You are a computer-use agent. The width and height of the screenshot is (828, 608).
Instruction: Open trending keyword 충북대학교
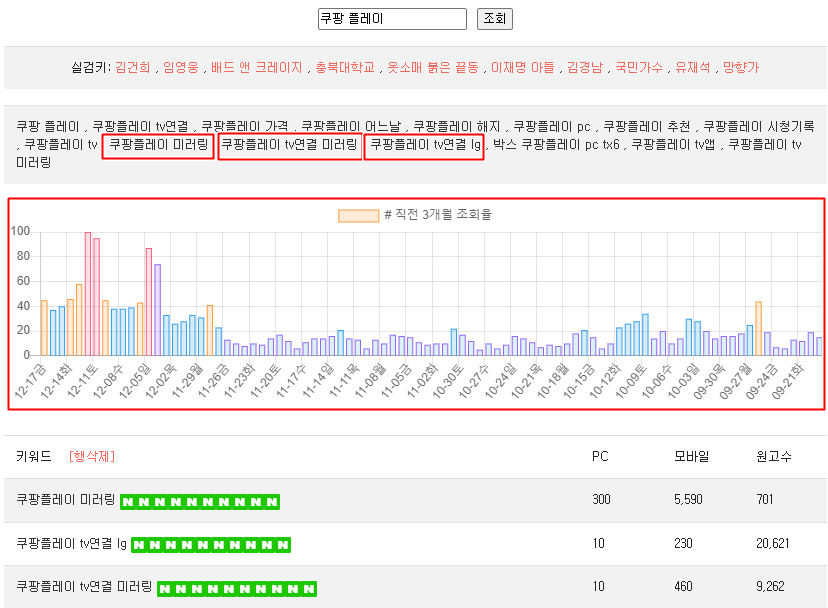point(345,68)
